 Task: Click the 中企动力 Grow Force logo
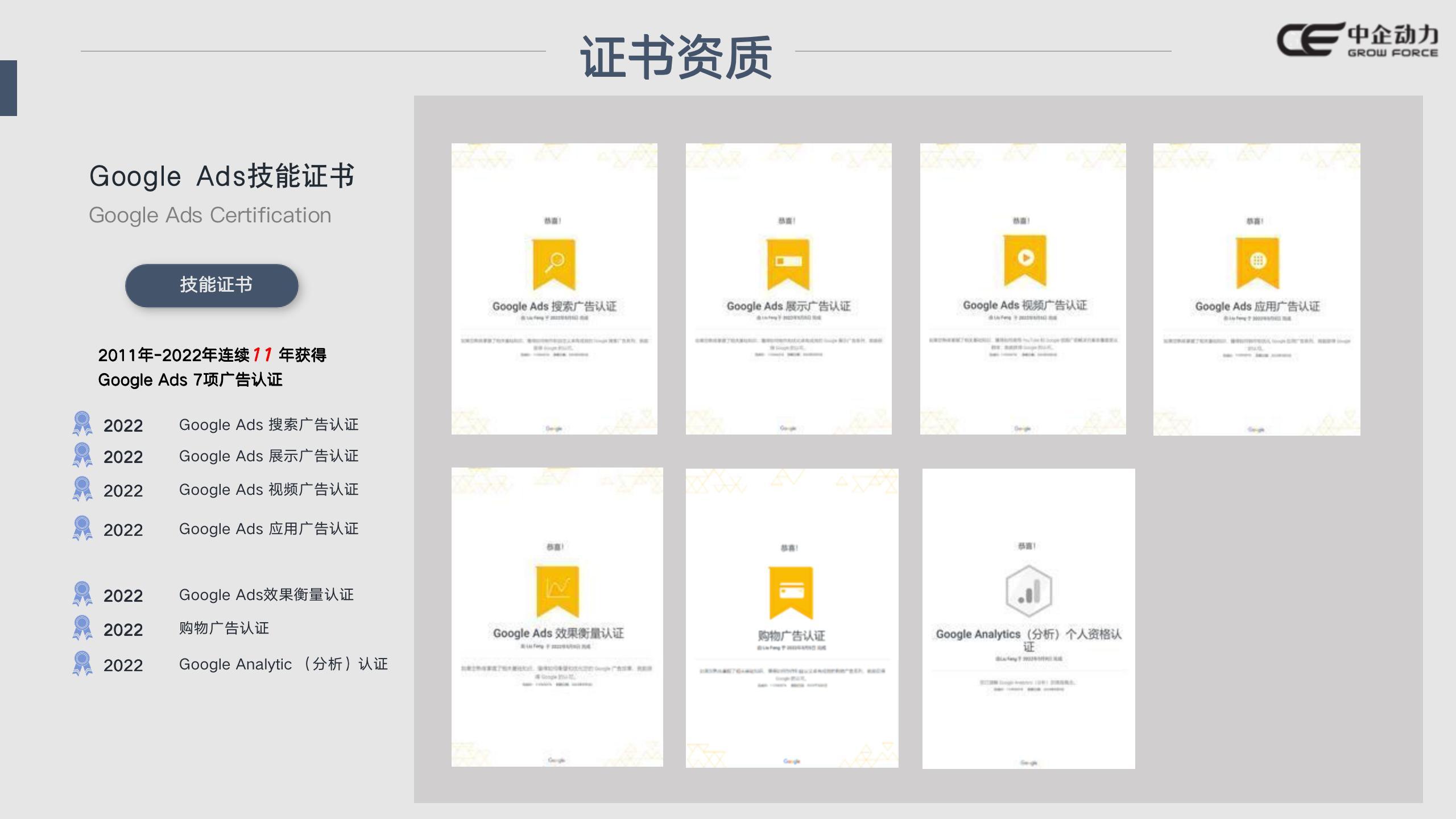click(x=1358, y=39)
